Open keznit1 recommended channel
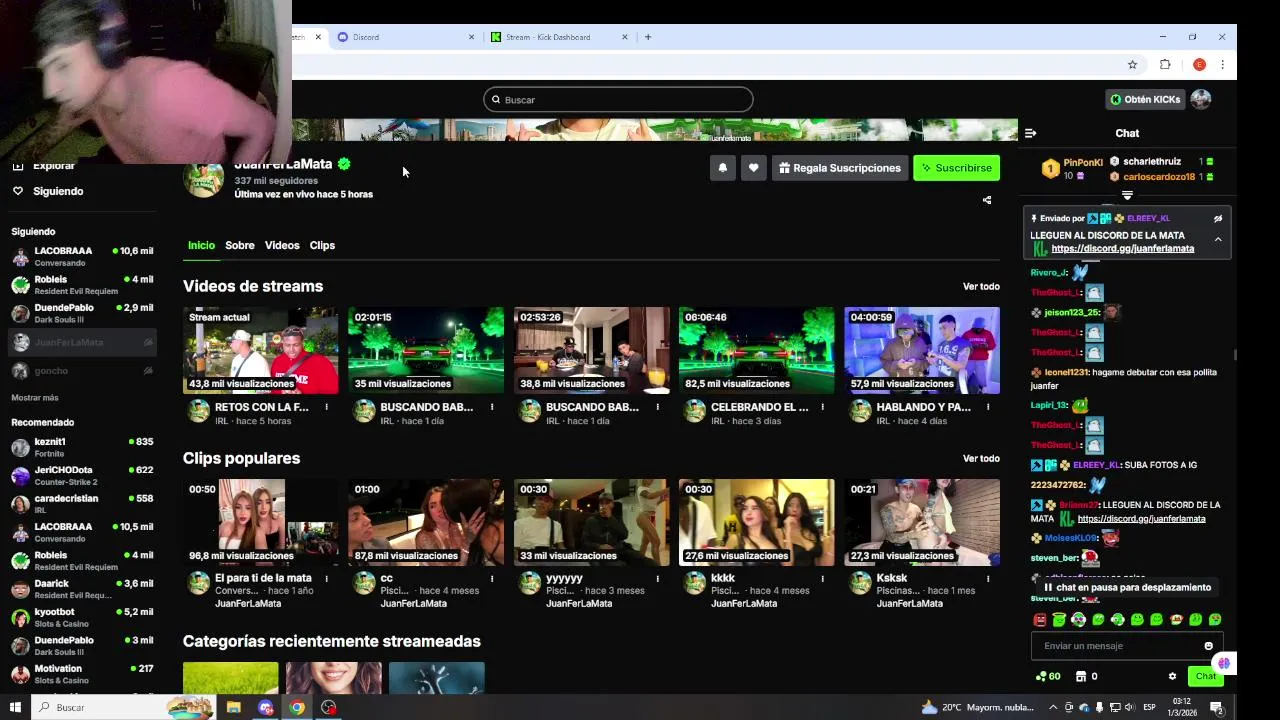 click(x=83, y=447)
